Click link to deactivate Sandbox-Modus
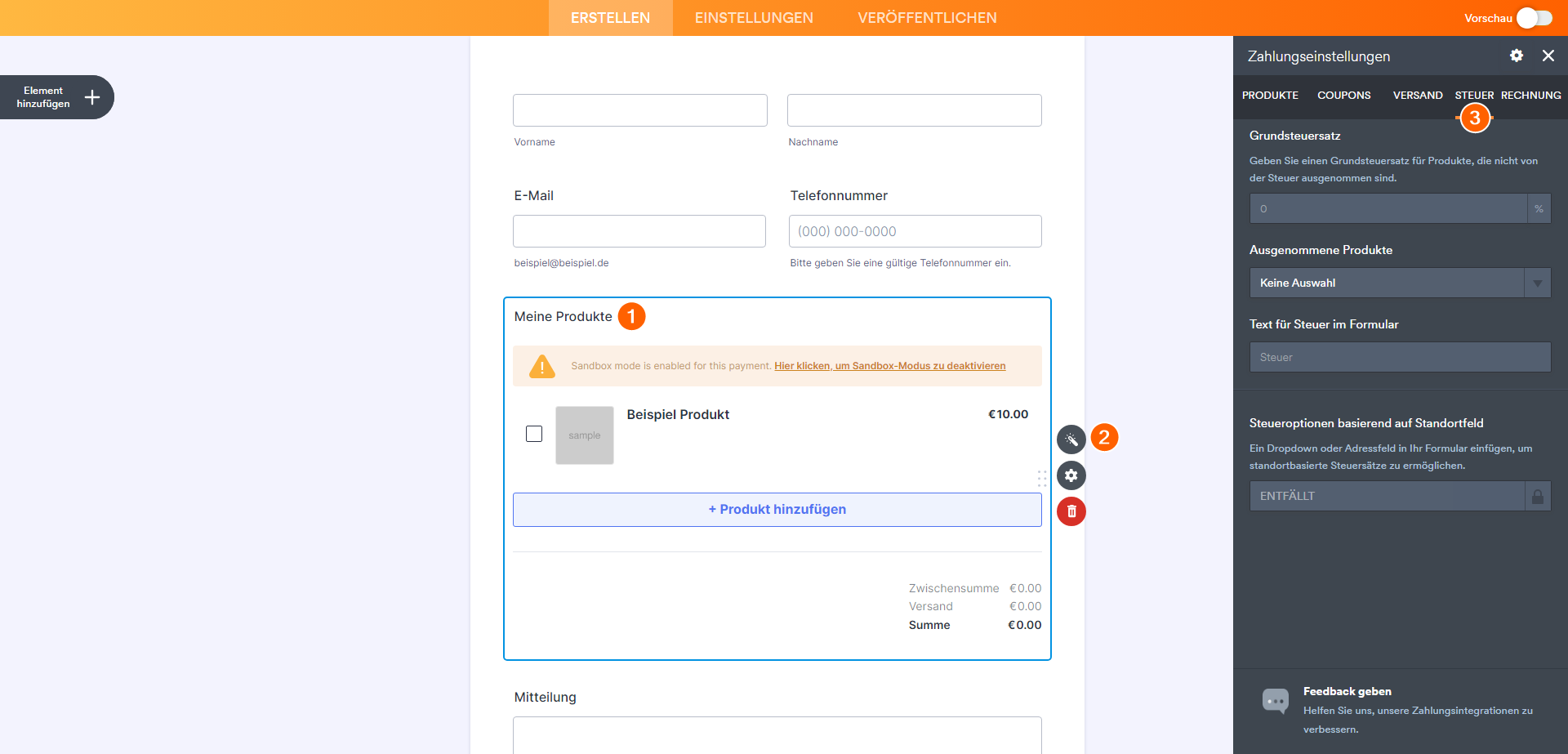This screenshot has height=754, width=1568. pos(890,366)
